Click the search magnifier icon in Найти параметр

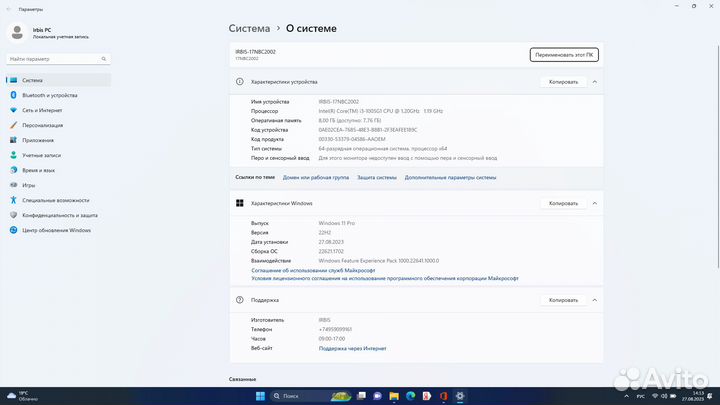point(104,59)
